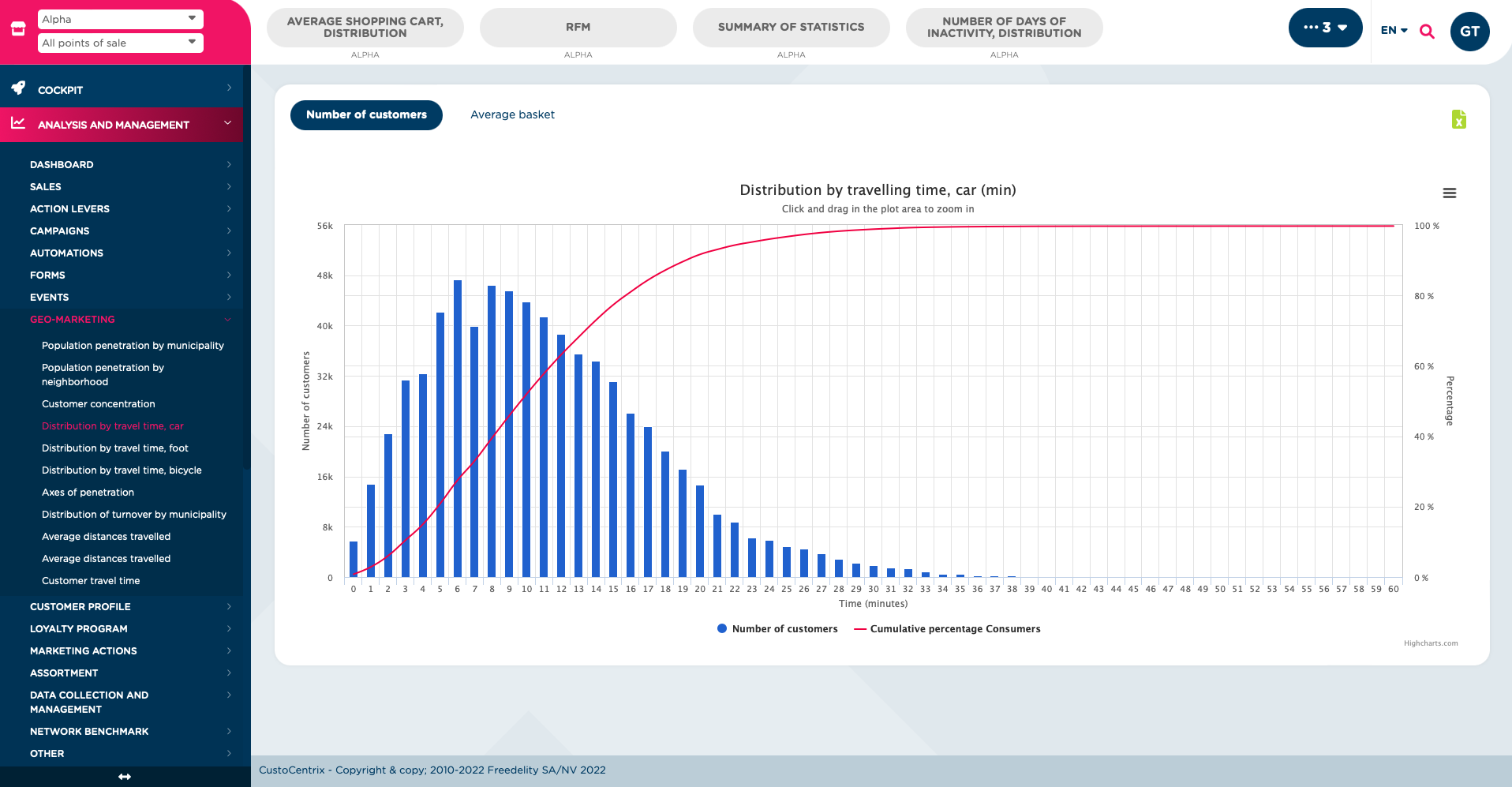Click the Cockpit rocket icon
Viewport: 1512px width, 787px height.
[x=18, y=88]
